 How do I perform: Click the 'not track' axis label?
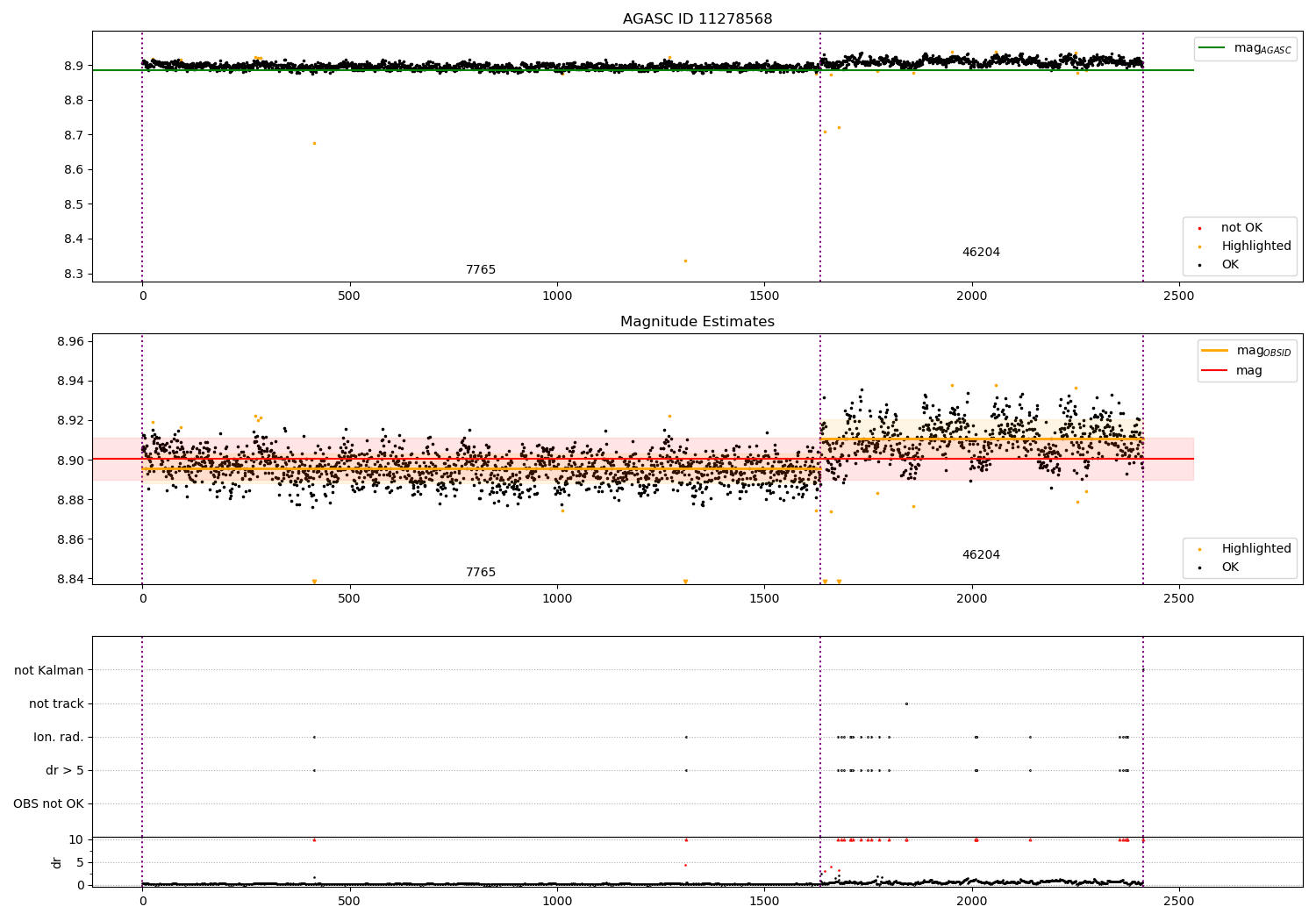click(x=56, y=704)
